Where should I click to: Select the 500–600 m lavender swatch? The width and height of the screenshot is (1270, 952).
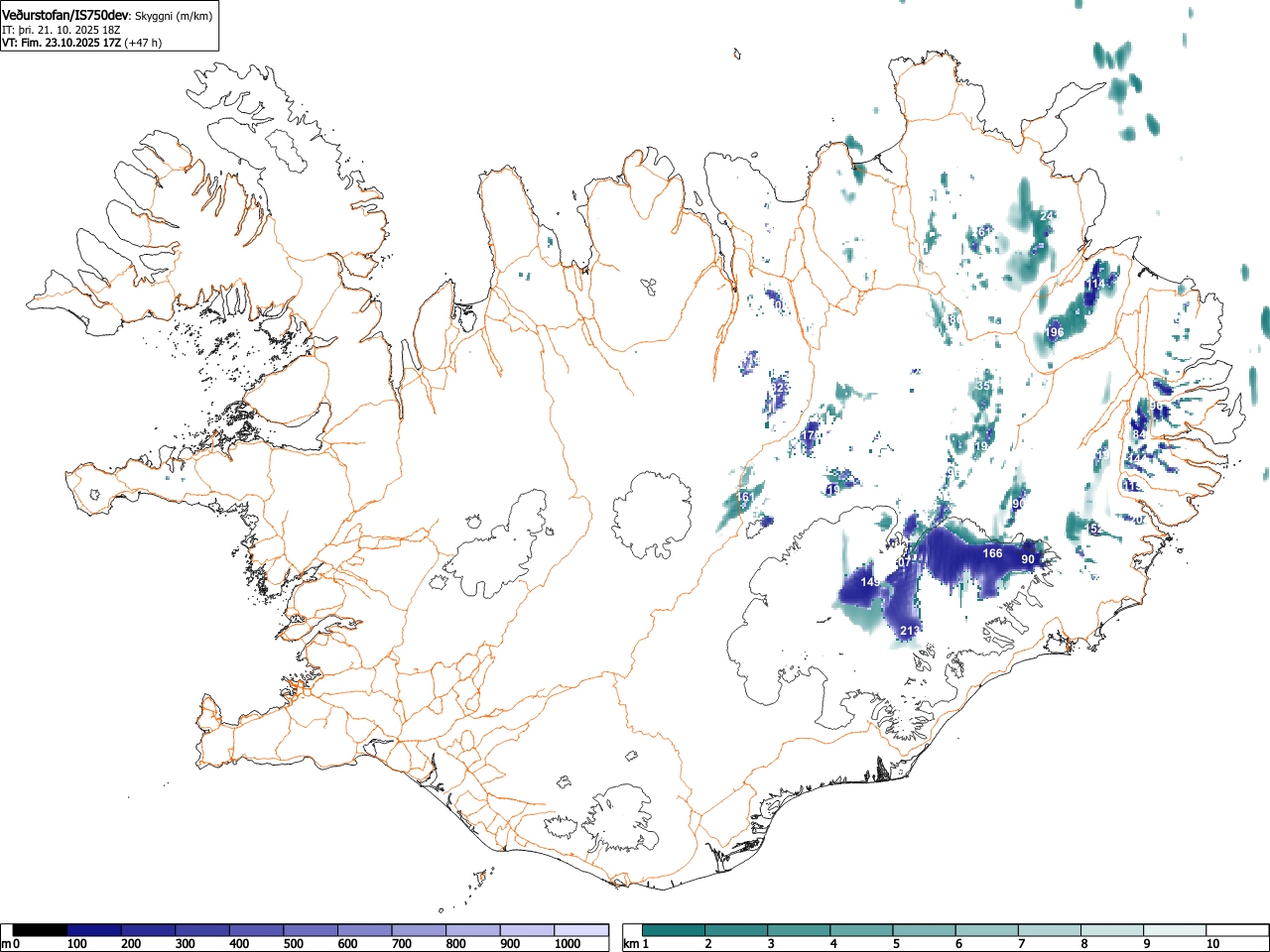[311, 930]
